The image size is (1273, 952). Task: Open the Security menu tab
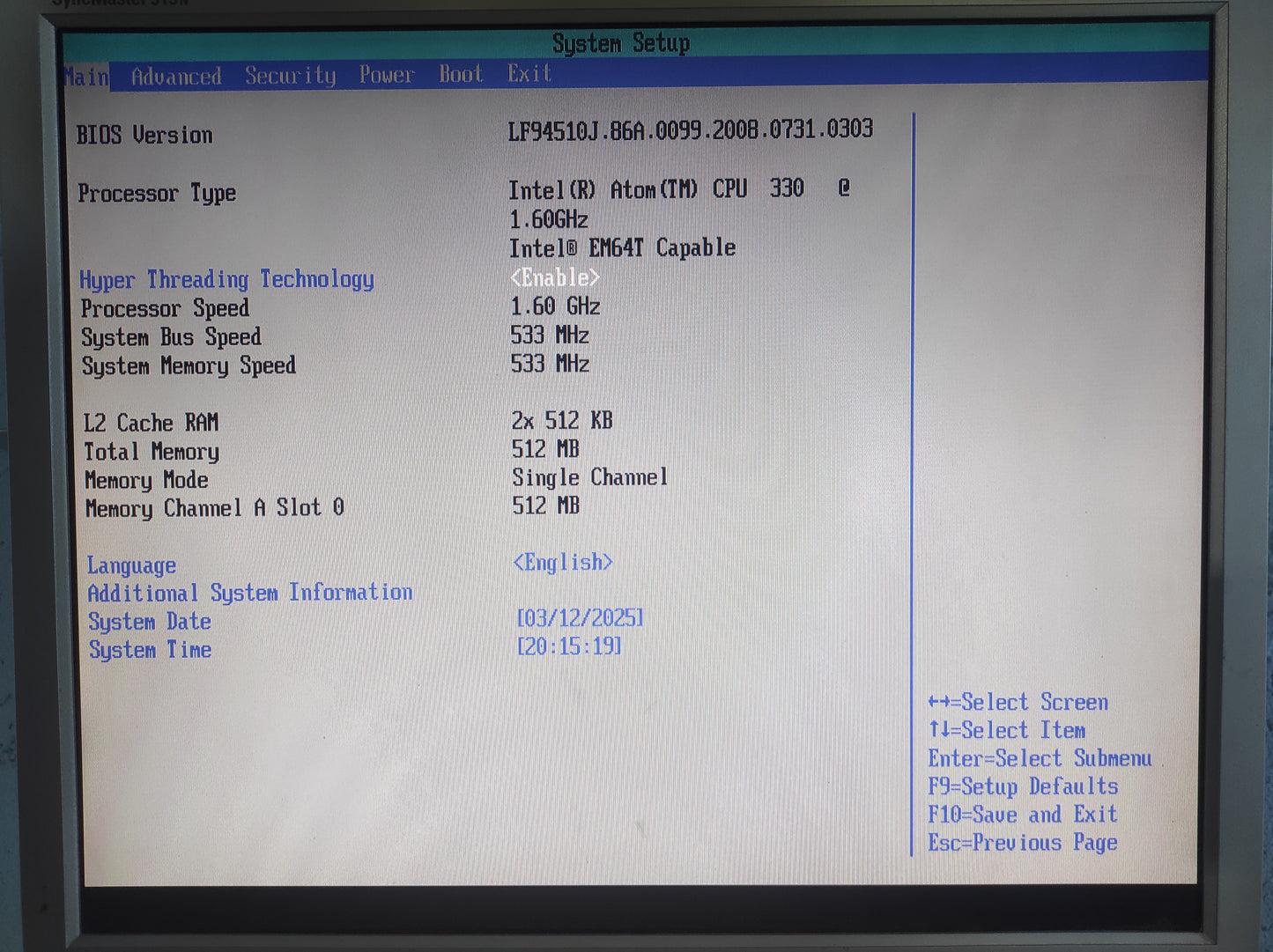click(290, 76)
